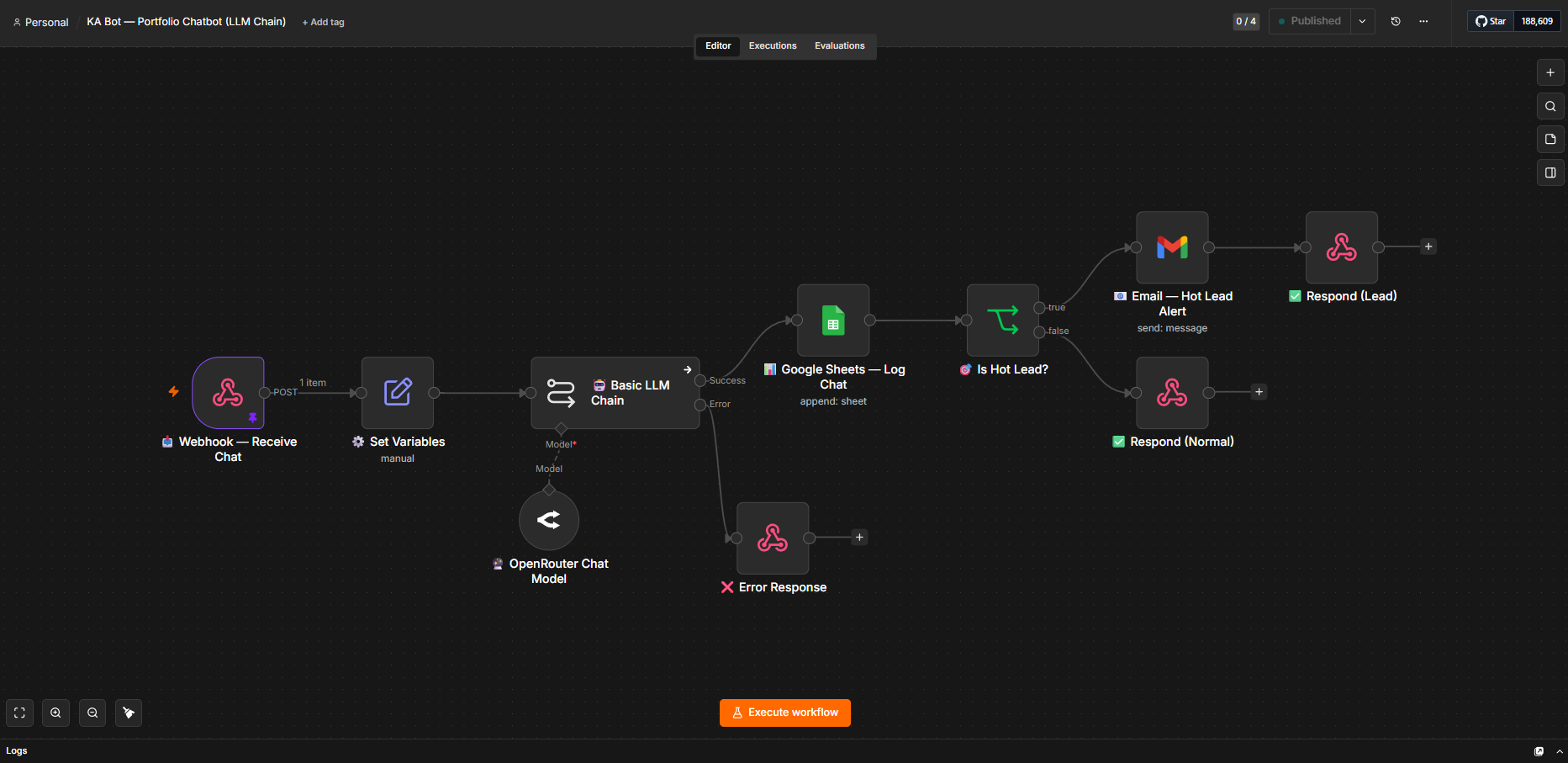Viewport: 1568px width, 763px height.
Task: Select the OpenRouter Chat Model node
Action: tap(549, 520)
